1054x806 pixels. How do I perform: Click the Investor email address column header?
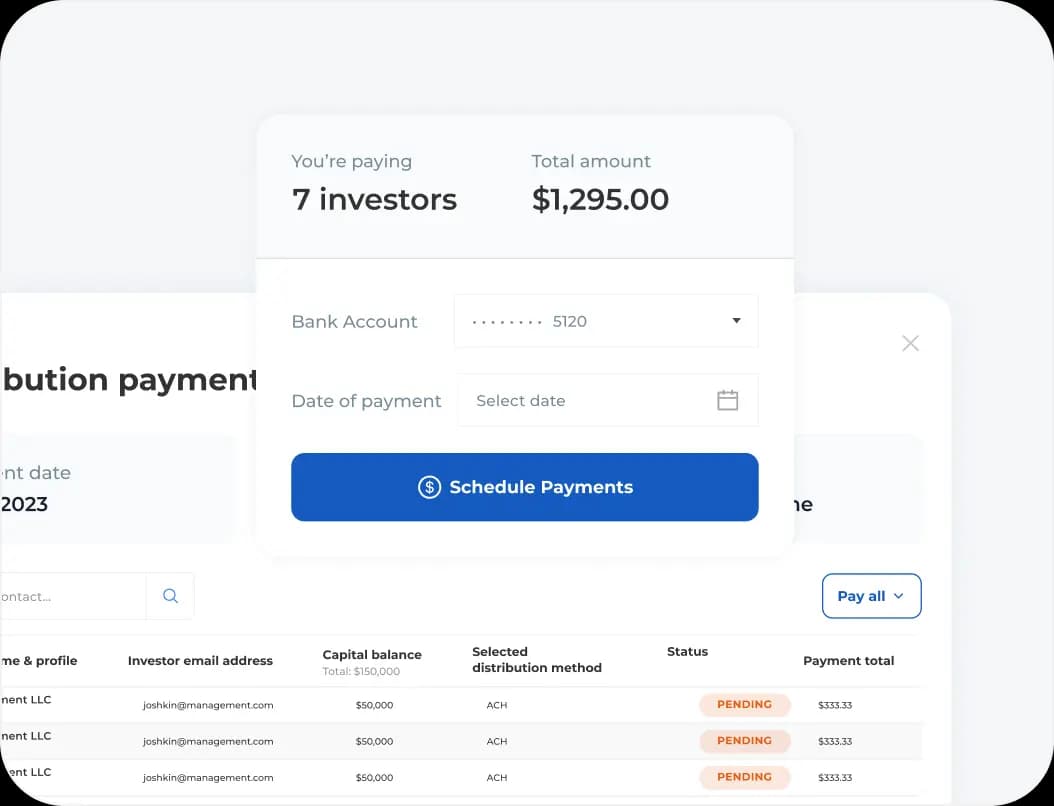pyautogui.click(x=200, y=660)
